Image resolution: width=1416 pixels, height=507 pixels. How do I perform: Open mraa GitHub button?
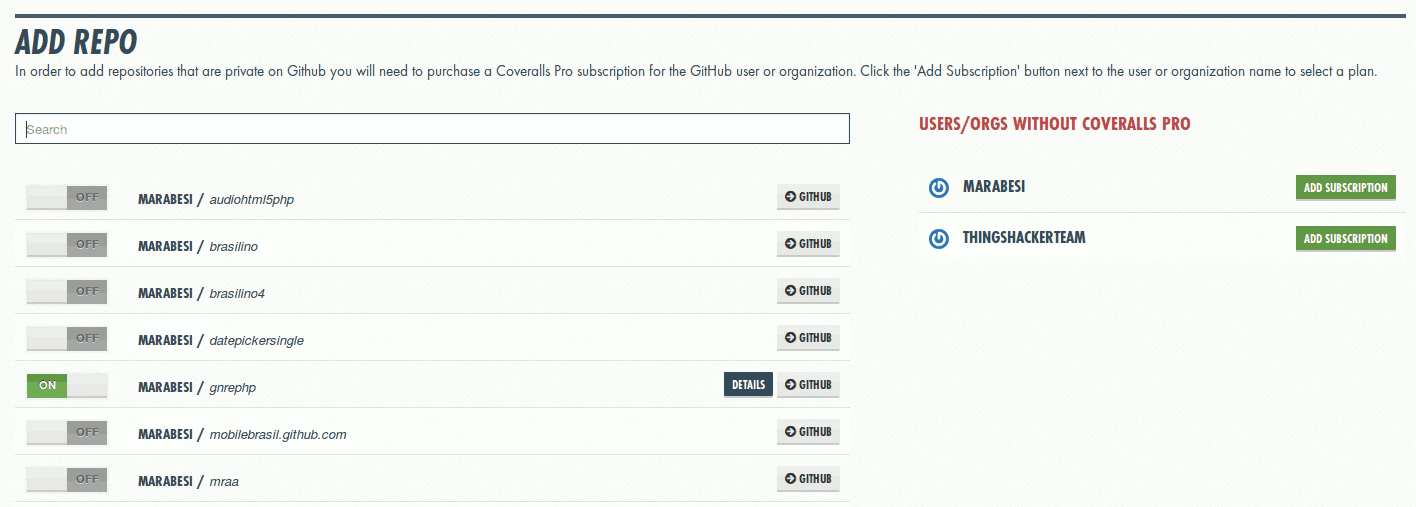(808, 479)
